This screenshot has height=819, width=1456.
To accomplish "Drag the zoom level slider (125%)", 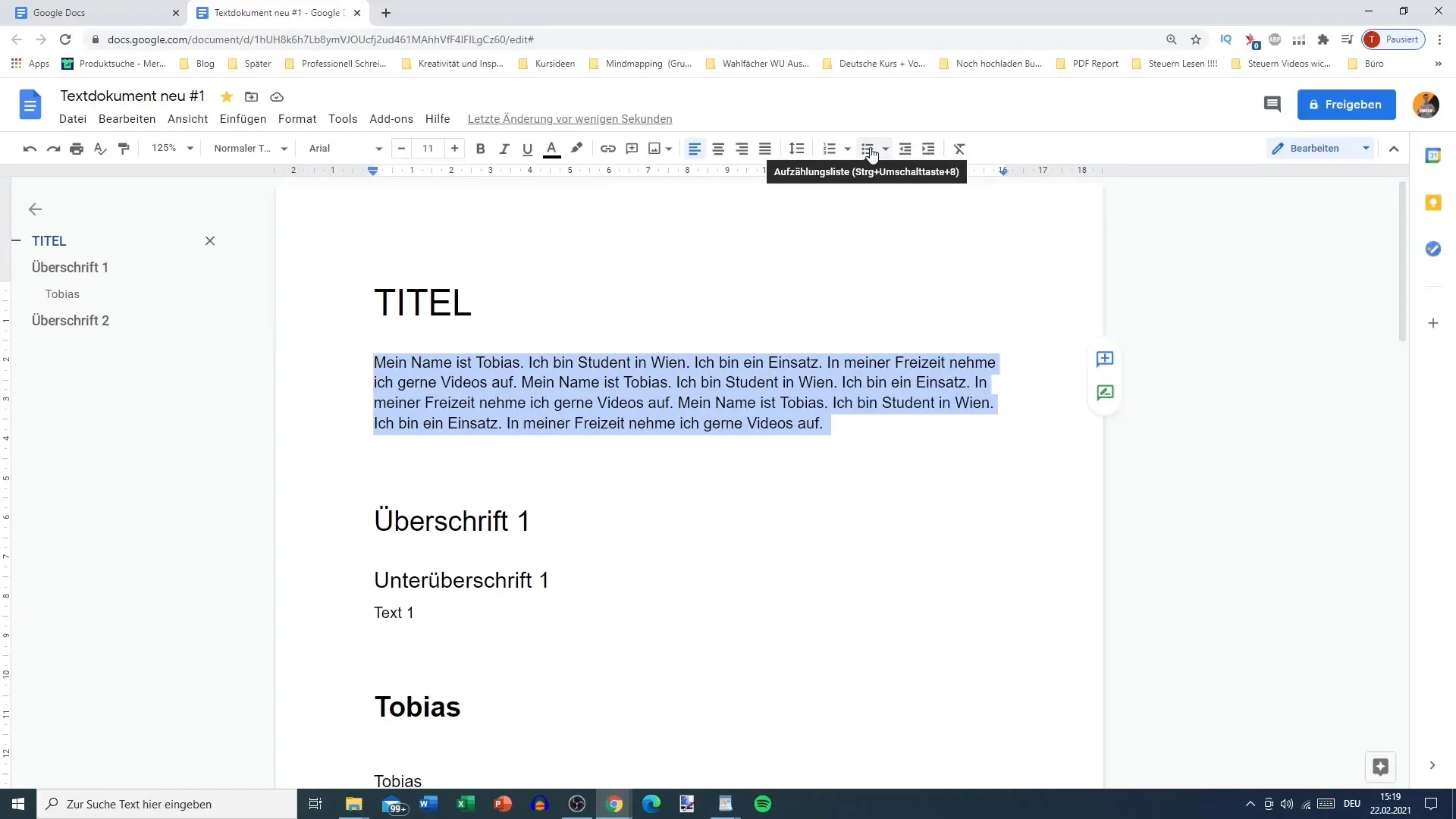I will pos(171,148).
